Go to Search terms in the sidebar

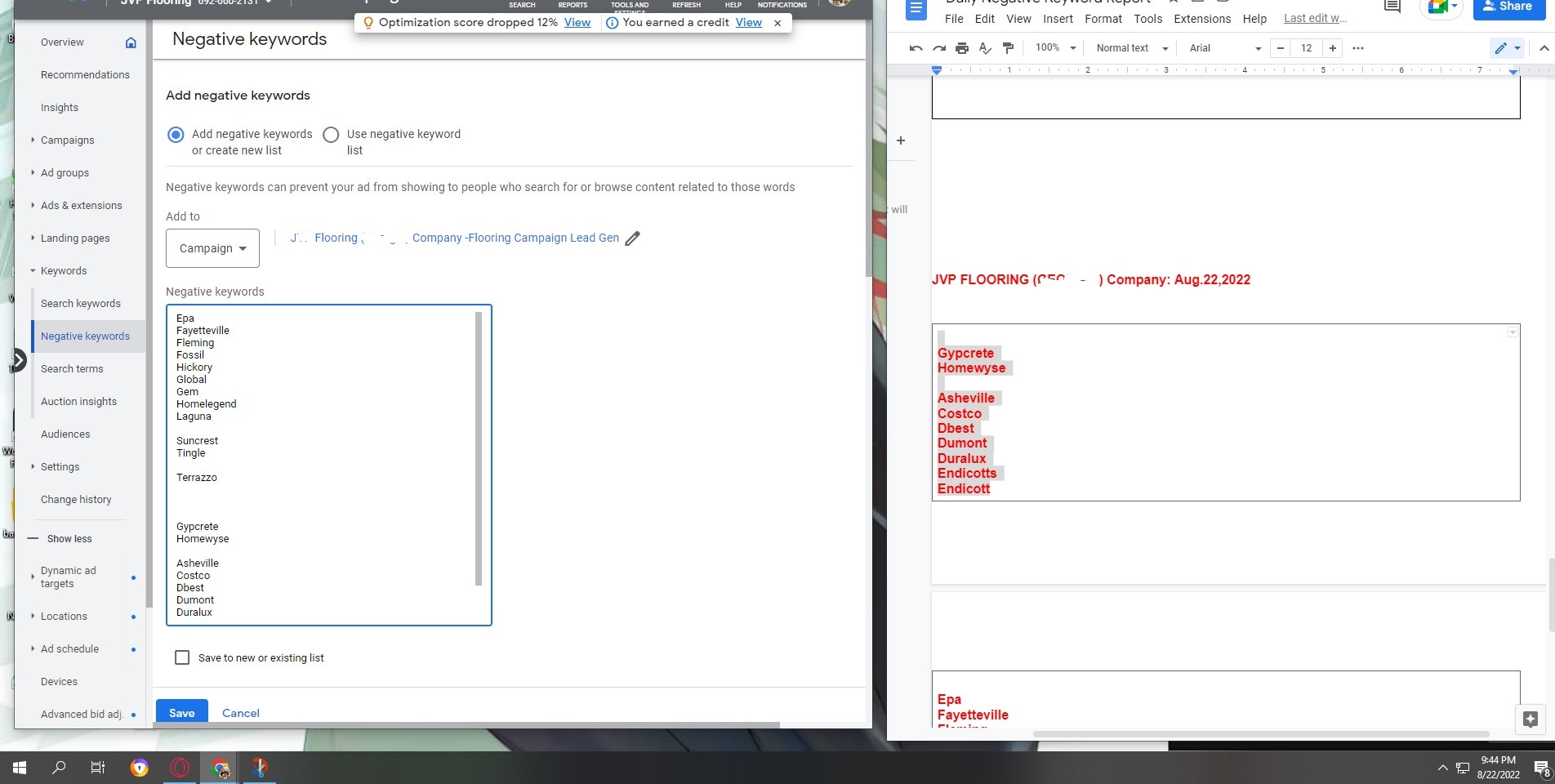coord(72,368)
